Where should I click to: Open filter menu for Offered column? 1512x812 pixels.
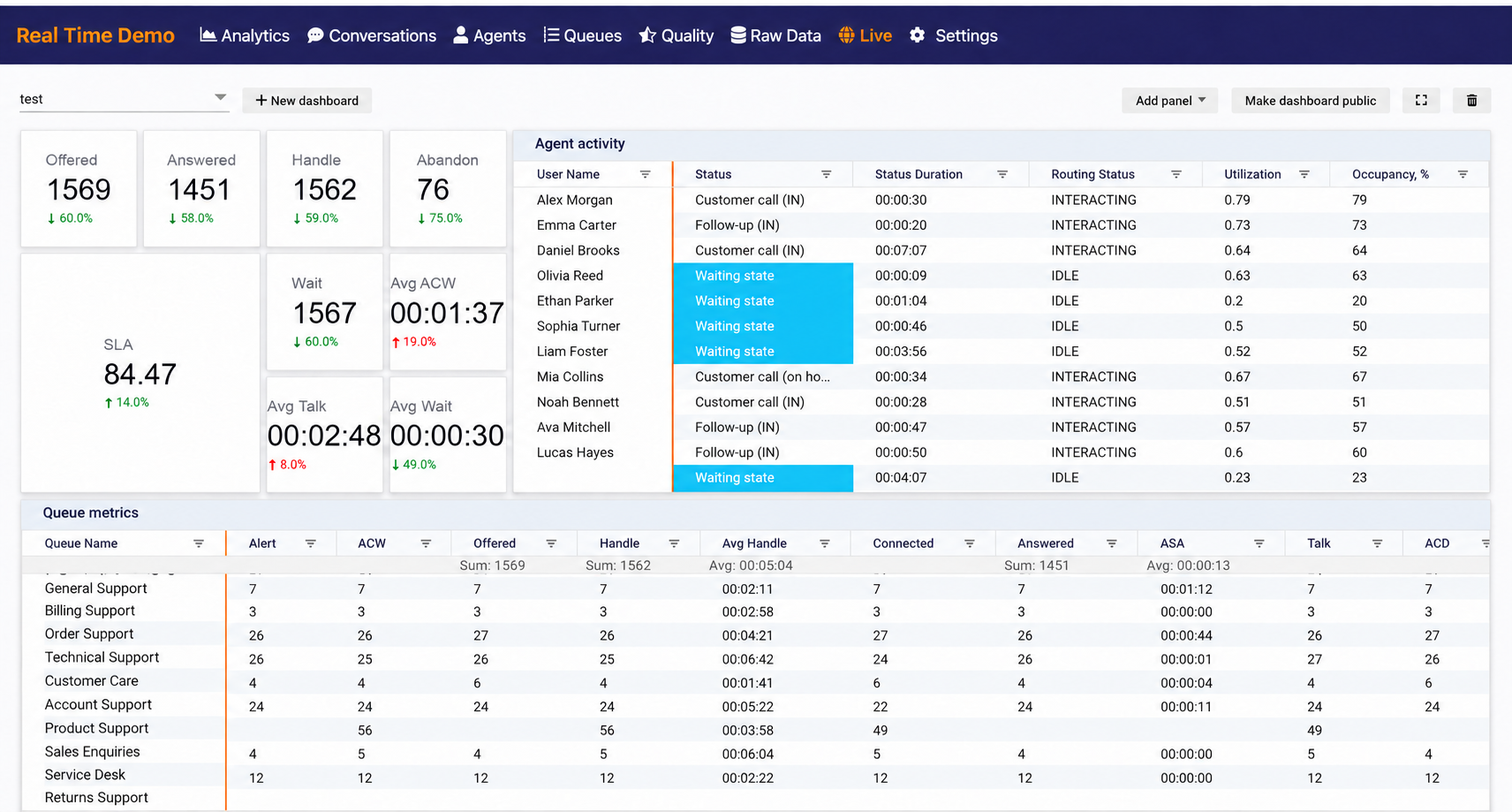[x=551, y=543]
